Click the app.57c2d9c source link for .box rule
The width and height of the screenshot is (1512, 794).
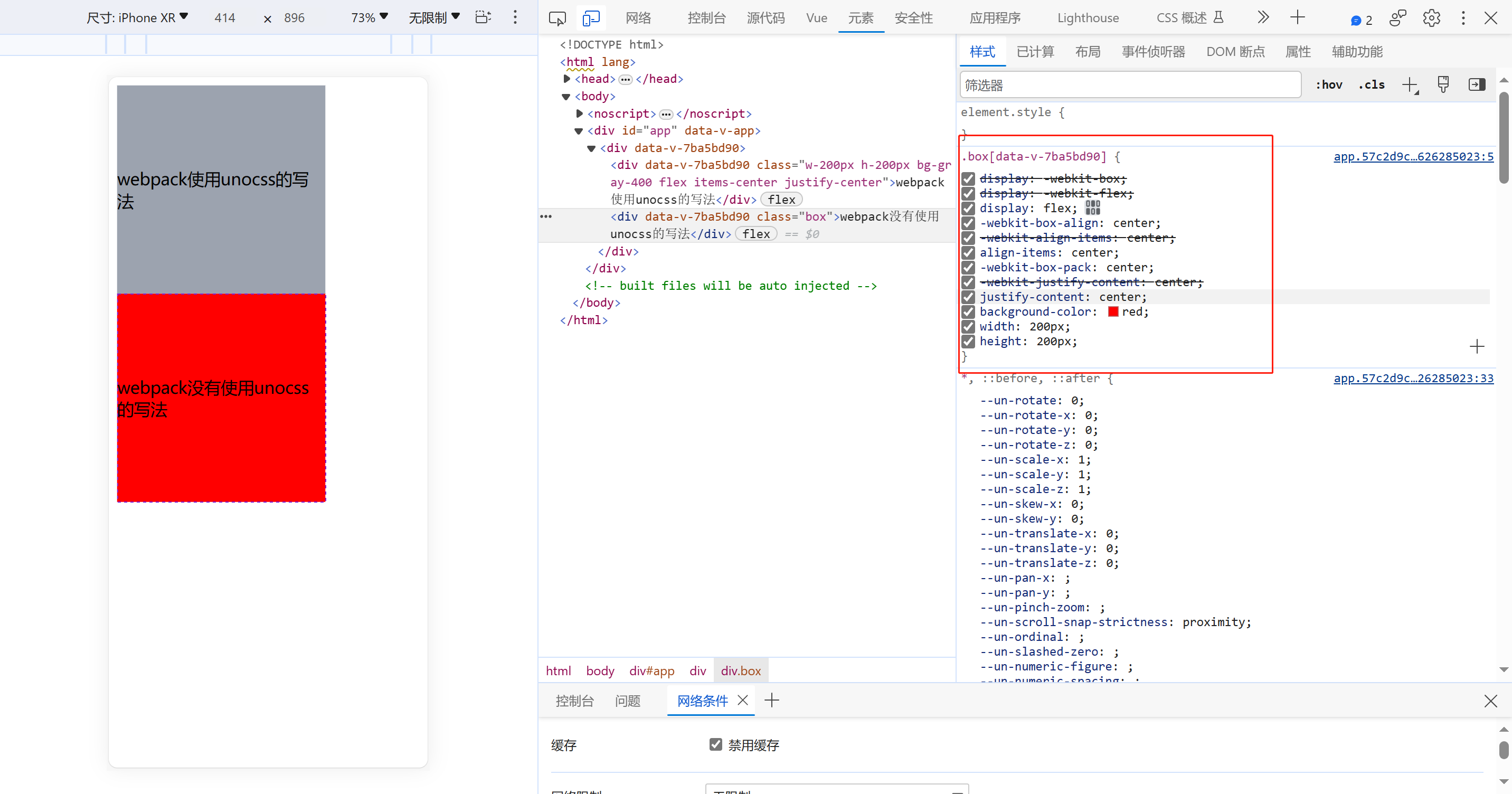point(1413,156)
